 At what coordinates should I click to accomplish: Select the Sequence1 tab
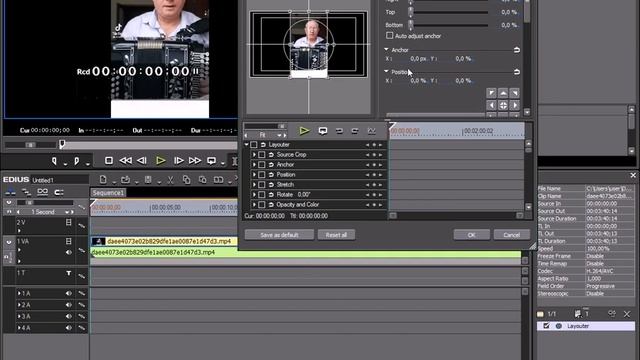pos(108,193)
